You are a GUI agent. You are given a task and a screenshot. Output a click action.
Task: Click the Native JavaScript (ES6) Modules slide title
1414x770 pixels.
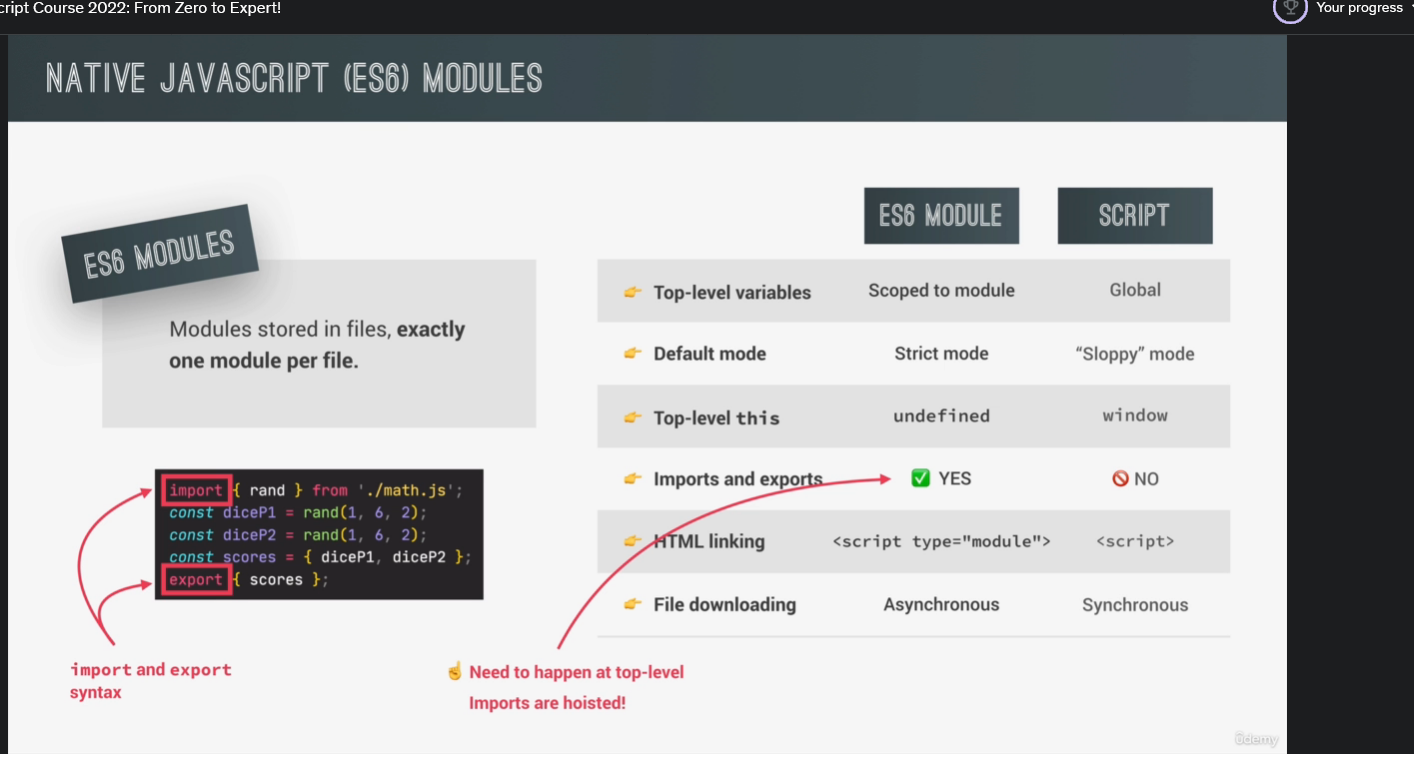[x=294, y=78]
